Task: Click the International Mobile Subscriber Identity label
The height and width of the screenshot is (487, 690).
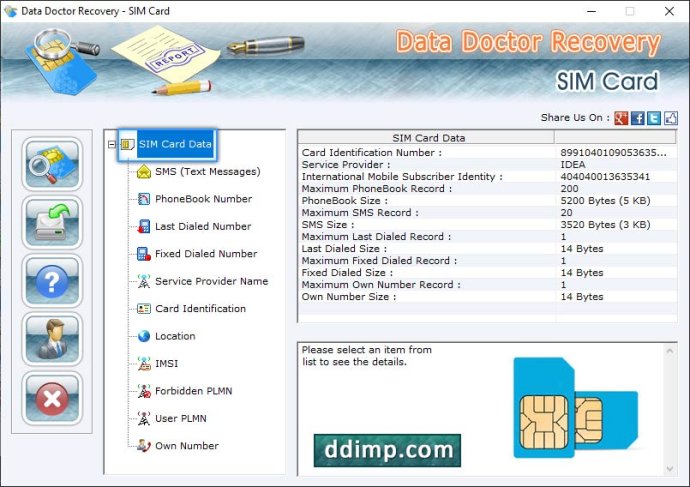Action: click(402, 176)
